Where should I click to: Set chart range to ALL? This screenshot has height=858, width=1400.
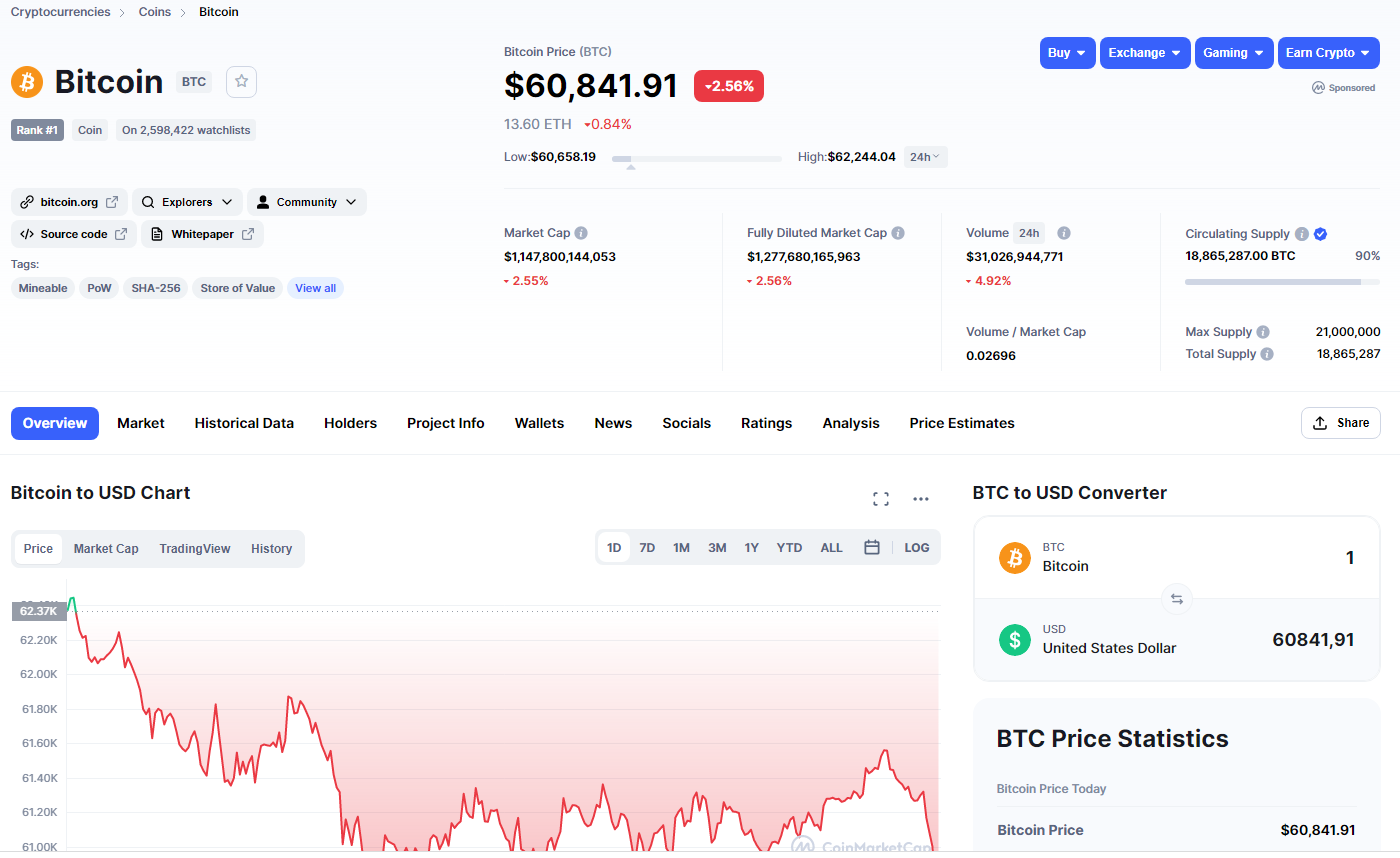832,548
